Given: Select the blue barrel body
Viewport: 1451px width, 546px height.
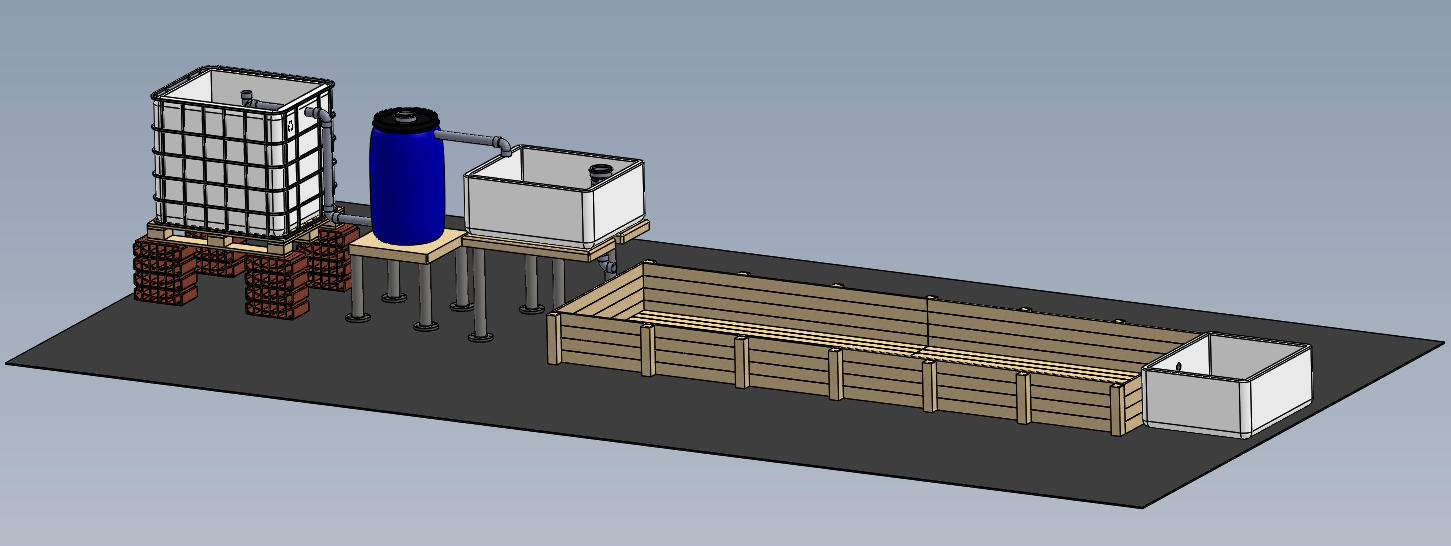Looking at the screenshot, I should tap(406, 185).
